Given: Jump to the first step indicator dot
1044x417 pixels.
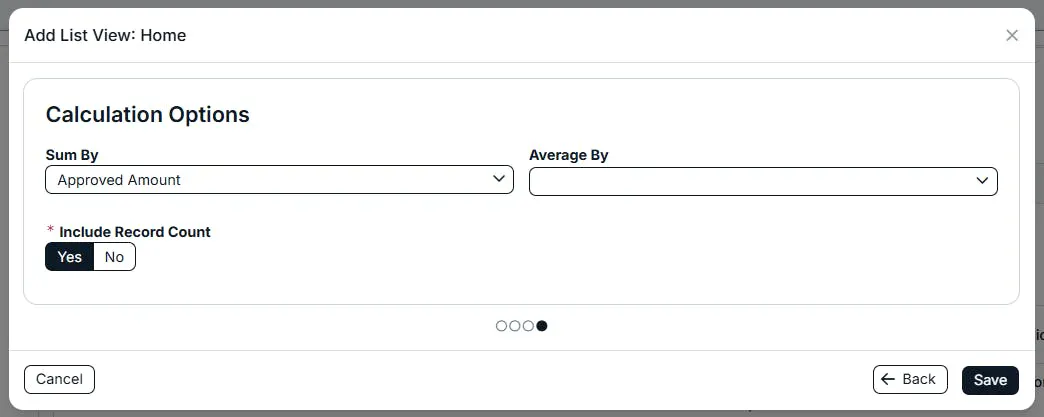Looking at the screenshot, I should [x=501, y=326].
